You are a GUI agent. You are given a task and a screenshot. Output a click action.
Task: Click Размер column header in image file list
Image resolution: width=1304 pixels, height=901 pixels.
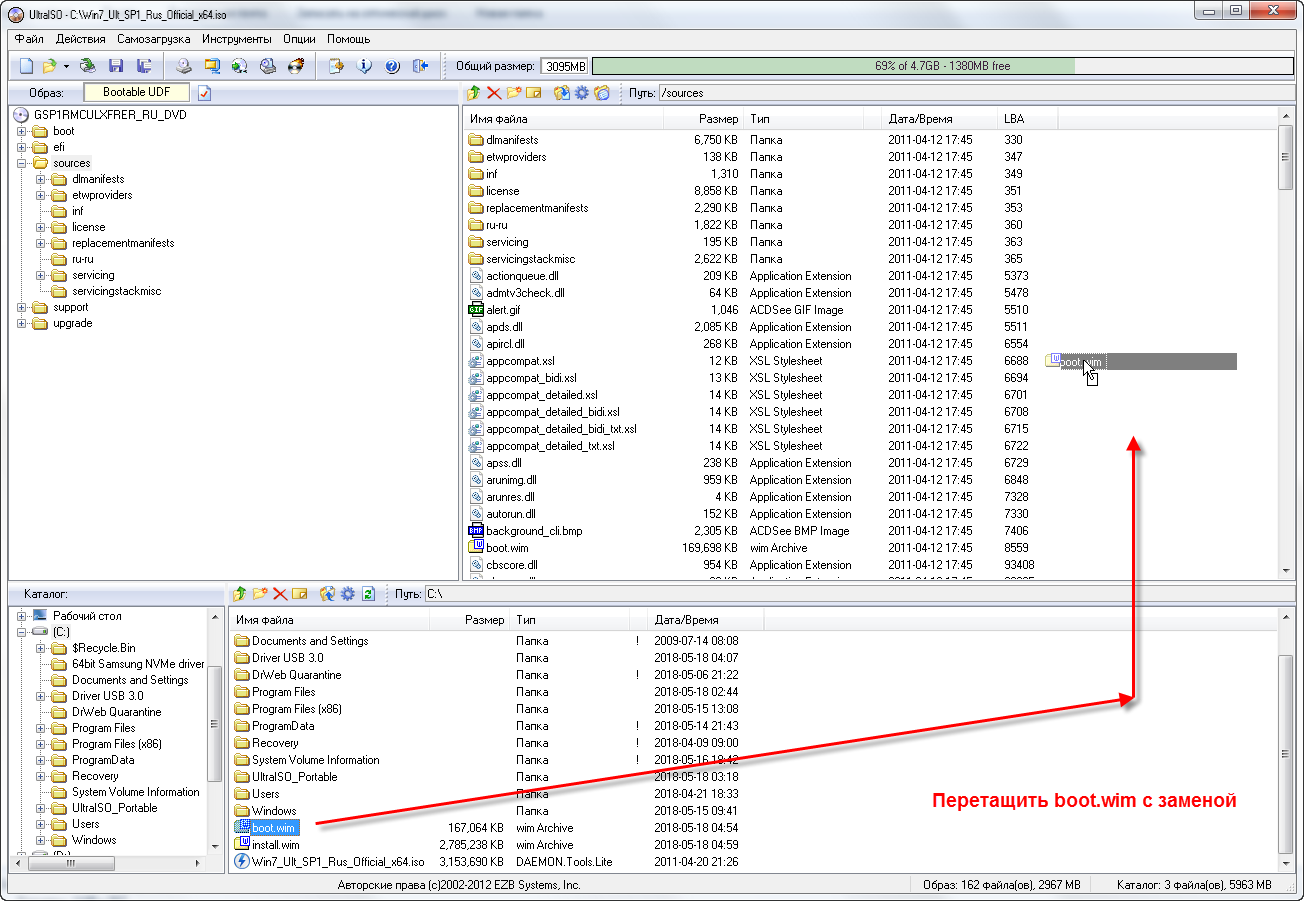pos(704,119)
